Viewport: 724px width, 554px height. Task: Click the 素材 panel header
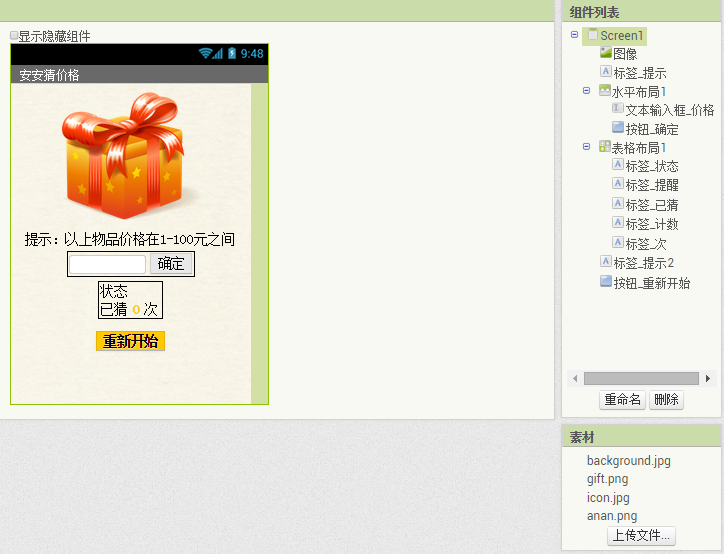coord(641,437)
